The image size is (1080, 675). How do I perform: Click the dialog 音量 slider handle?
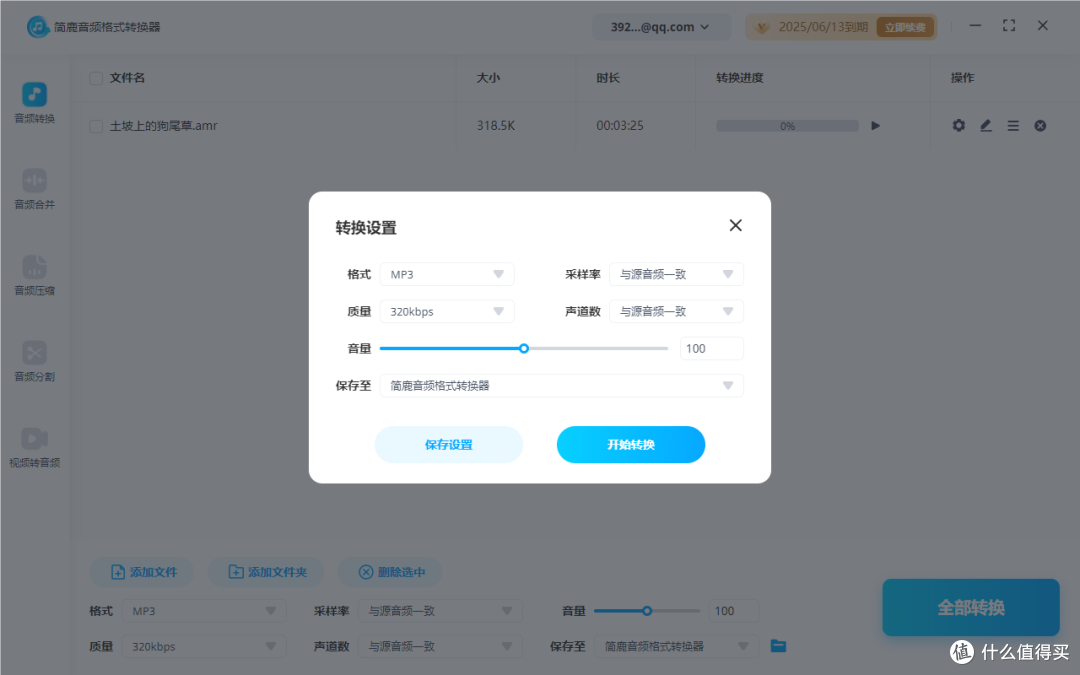[x=524, y=349]
